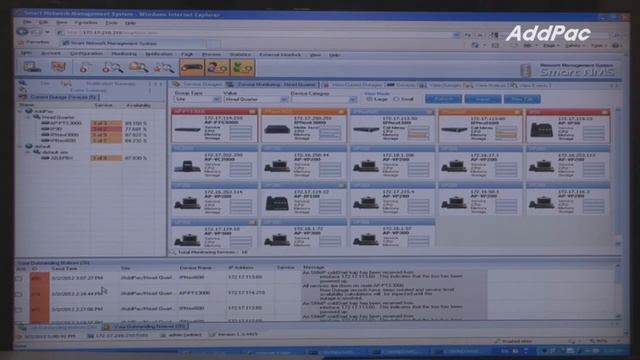Switch to Device Monitoring : Head Quarter tab

click(x=272, y=84)
